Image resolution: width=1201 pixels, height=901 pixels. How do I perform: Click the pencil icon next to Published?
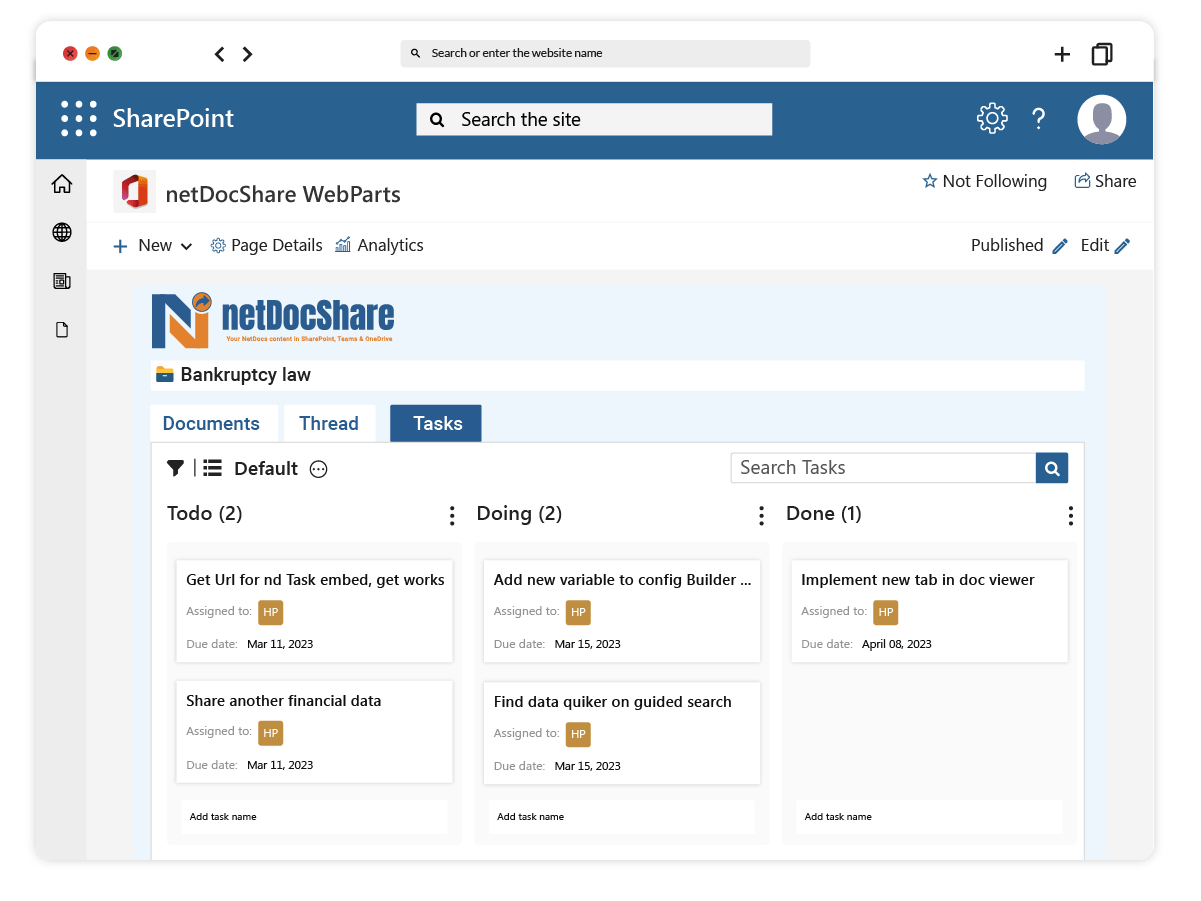coord(1060,246)
